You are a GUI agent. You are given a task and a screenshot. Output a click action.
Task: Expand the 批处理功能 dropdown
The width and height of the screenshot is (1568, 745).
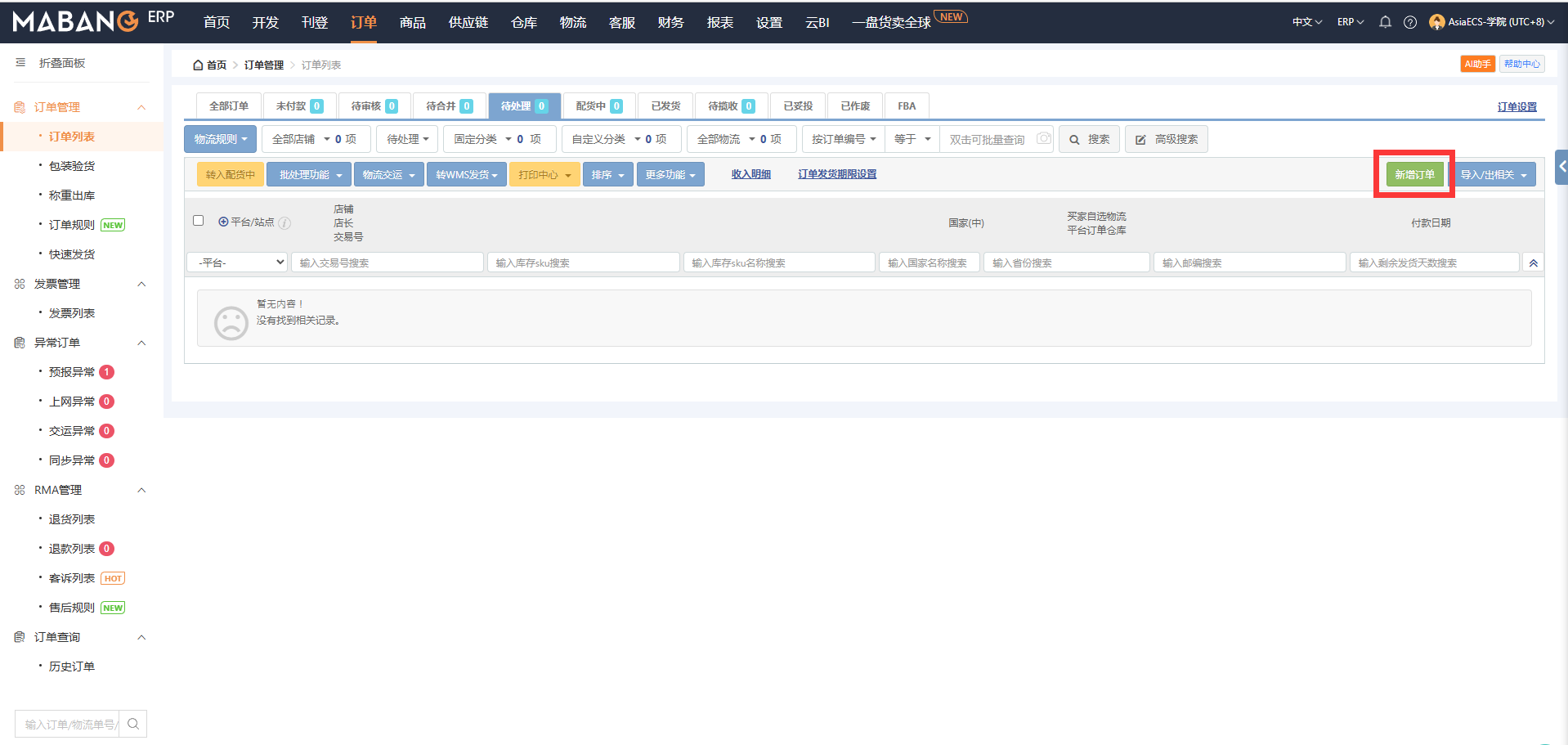click(x=309, y=174)
